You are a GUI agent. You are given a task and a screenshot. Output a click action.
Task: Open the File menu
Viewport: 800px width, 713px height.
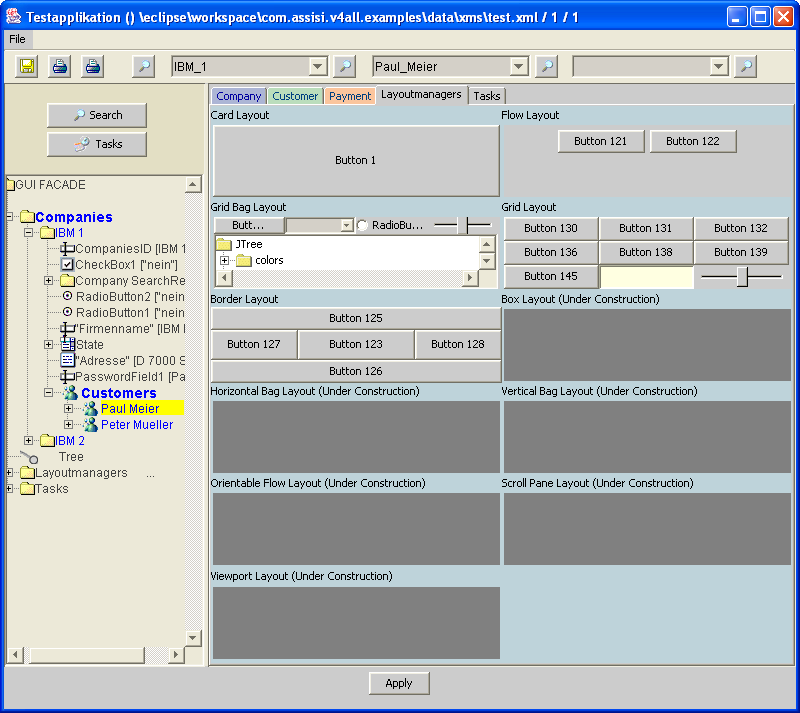coord(17,39)
